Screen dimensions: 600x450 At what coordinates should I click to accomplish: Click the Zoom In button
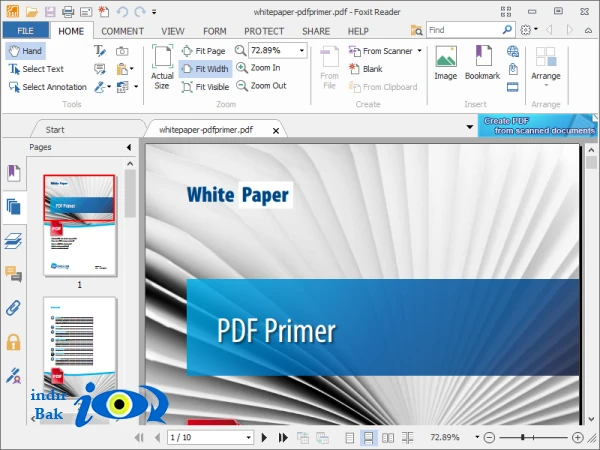click(x=258, y=68)
